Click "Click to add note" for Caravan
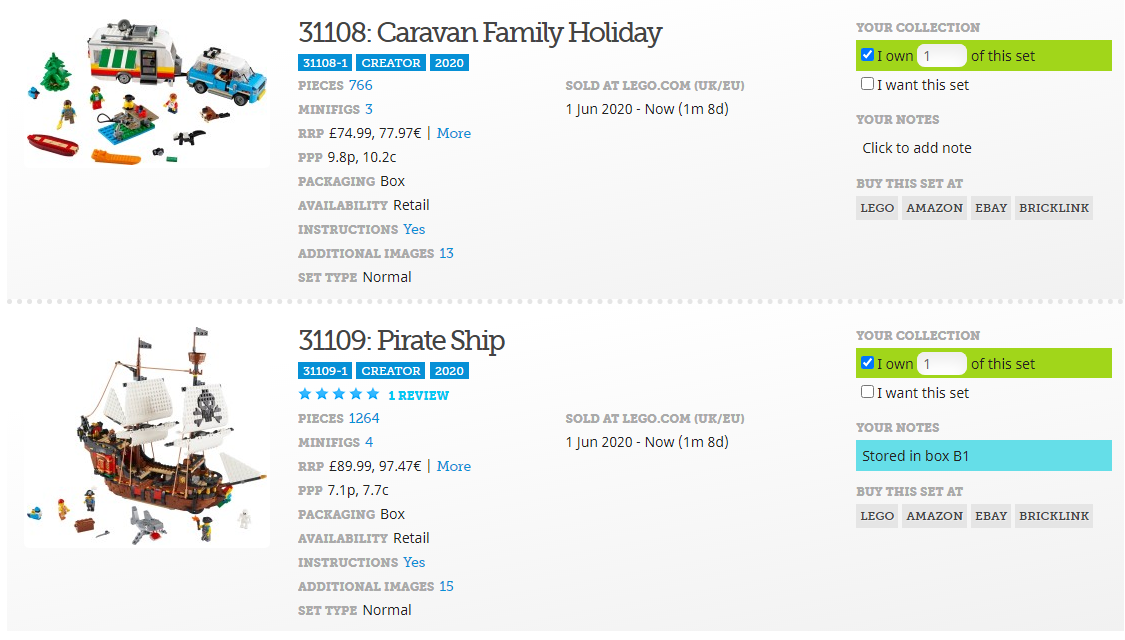The image size is (1125, 640). point(917,148)
